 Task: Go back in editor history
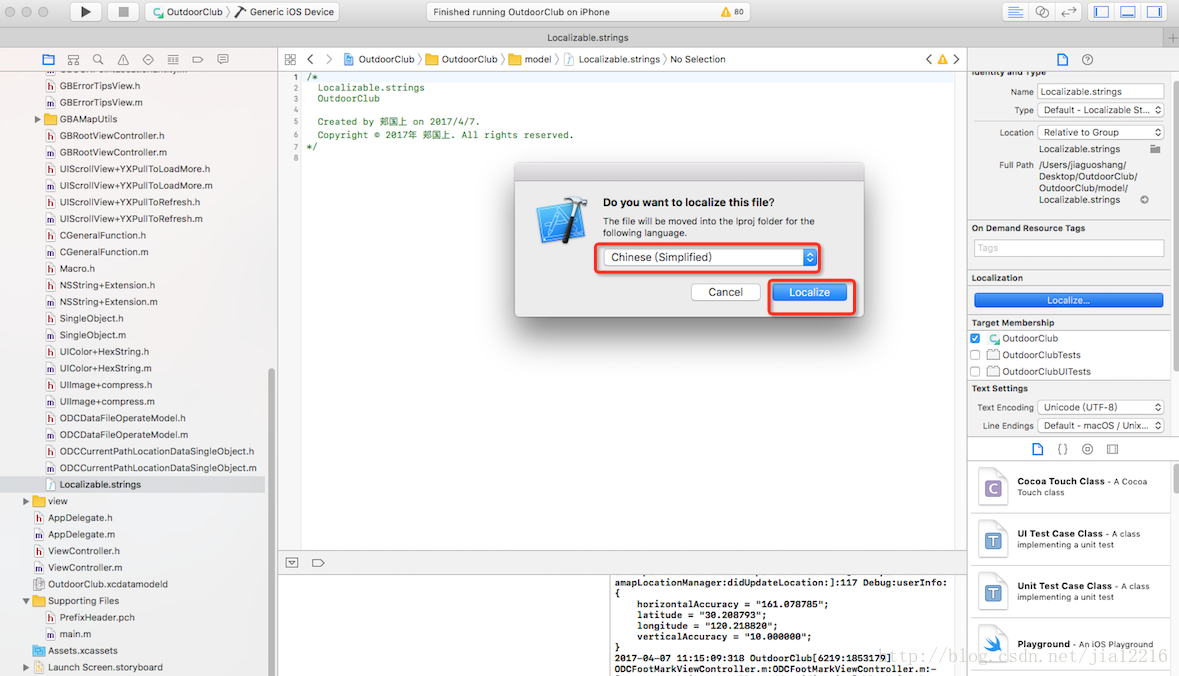[x=310, y=59]
